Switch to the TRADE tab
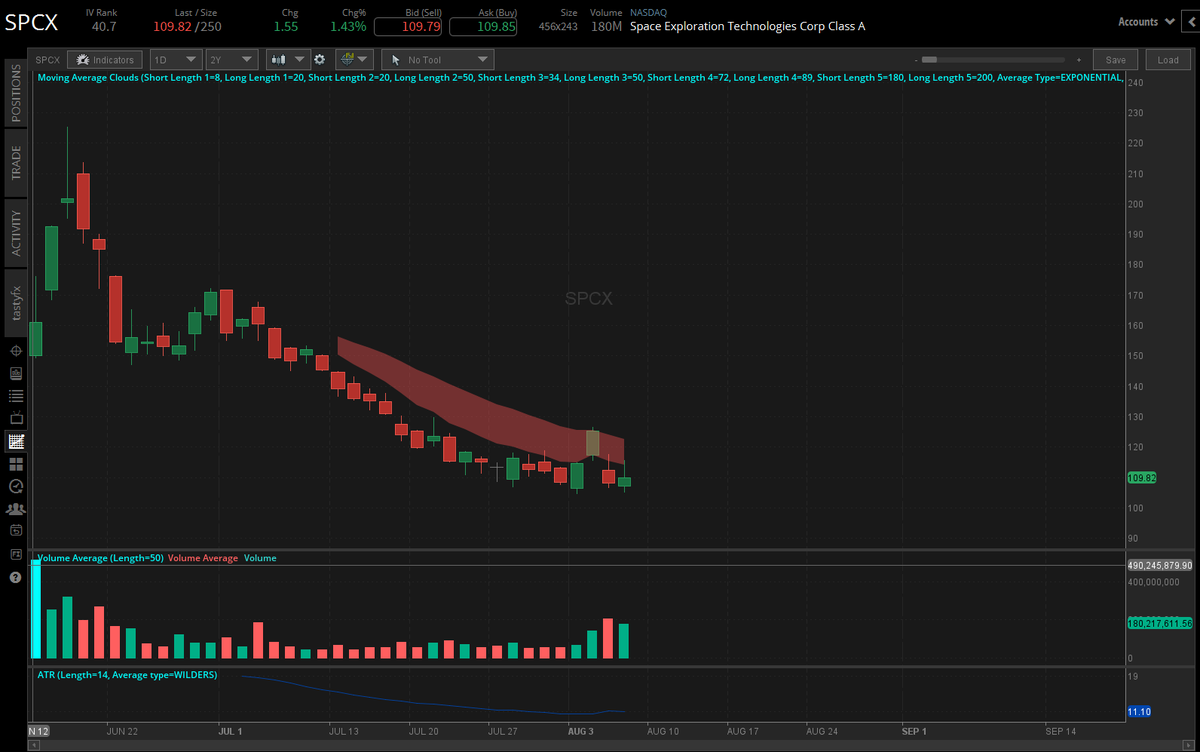Image resolution: width=1200 pixels, height=752 pixels. point(15,162)
